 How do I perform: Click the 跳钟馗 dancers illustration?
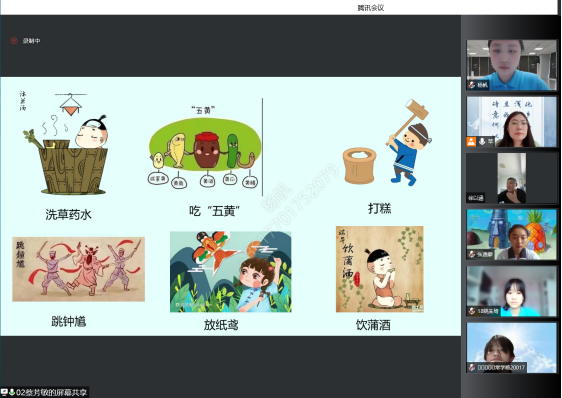click(x=78, y=269)
